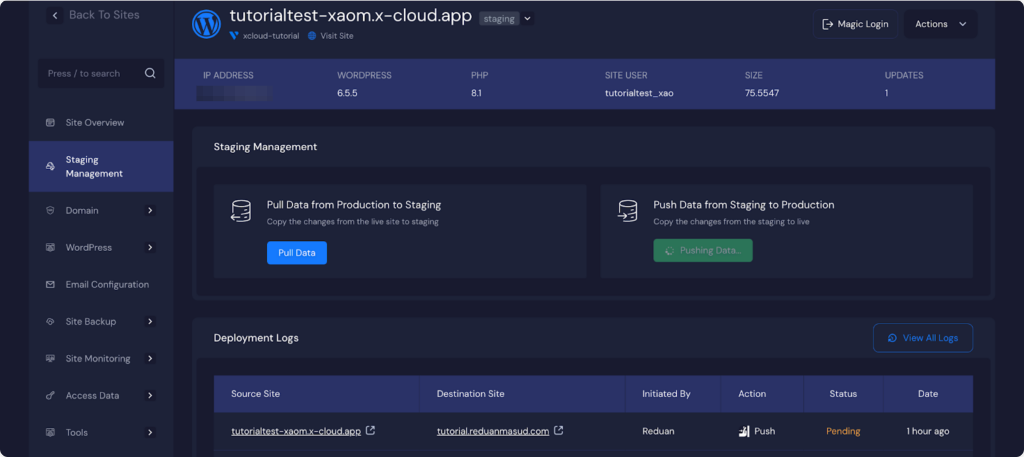The image size is (1024, 457).
Task: Open the Domain menu item
Action: (101, 210)
